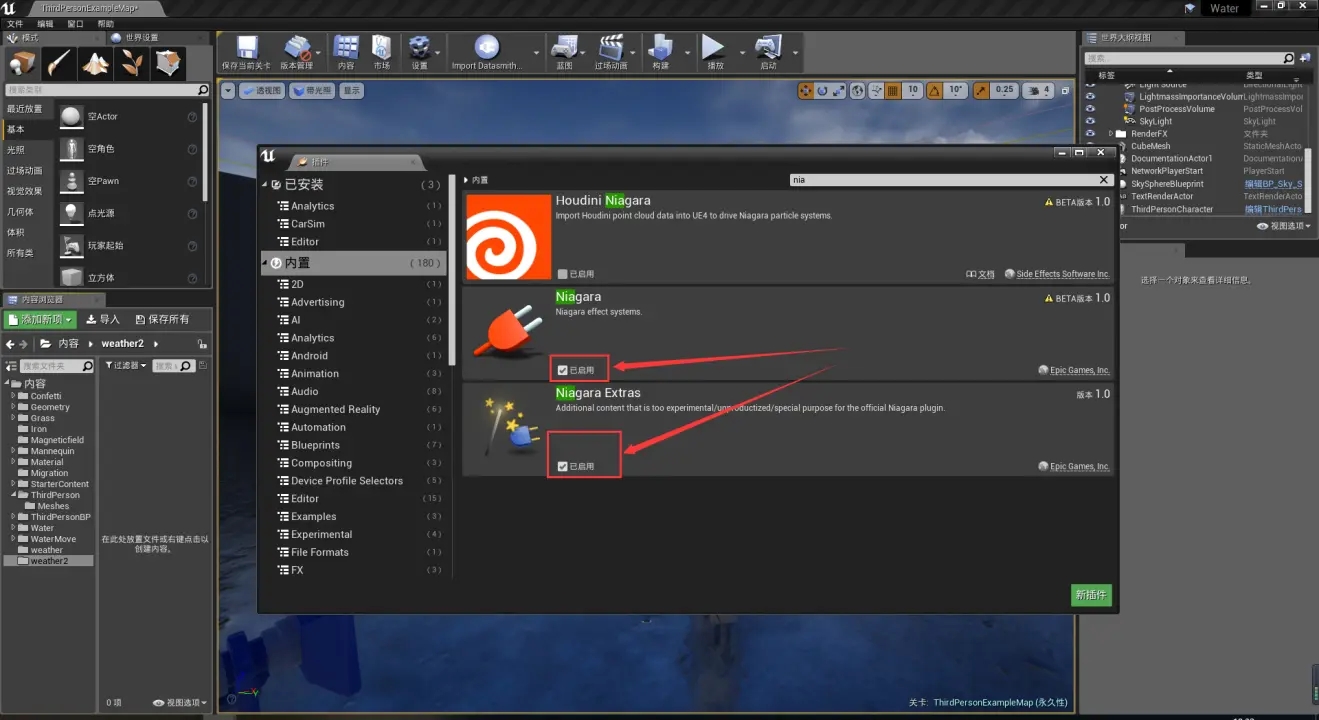Select the 光照 category in placement panel

[x=16, y=149]
